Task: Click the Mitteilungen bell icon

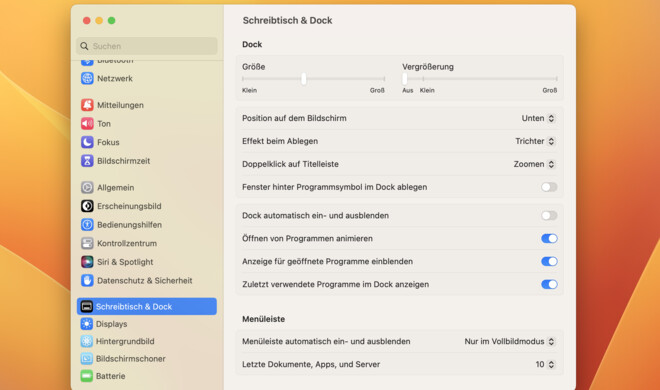Action: tap(87, 105)
